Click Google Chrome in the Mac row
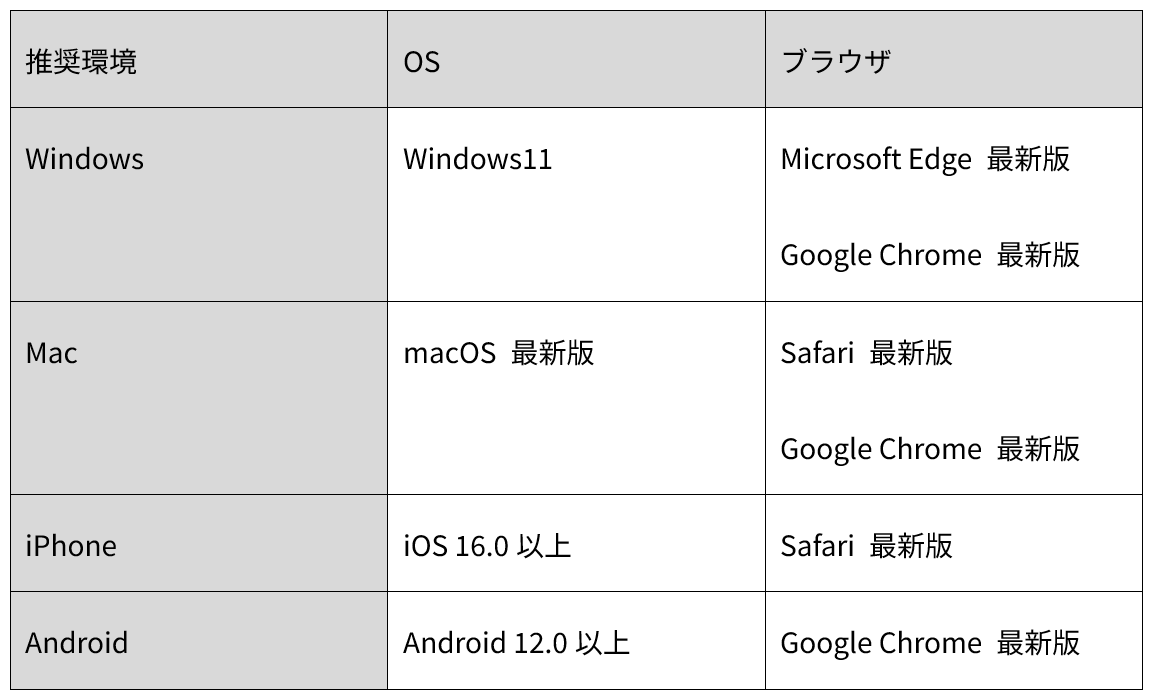 (x=880, y=449)
